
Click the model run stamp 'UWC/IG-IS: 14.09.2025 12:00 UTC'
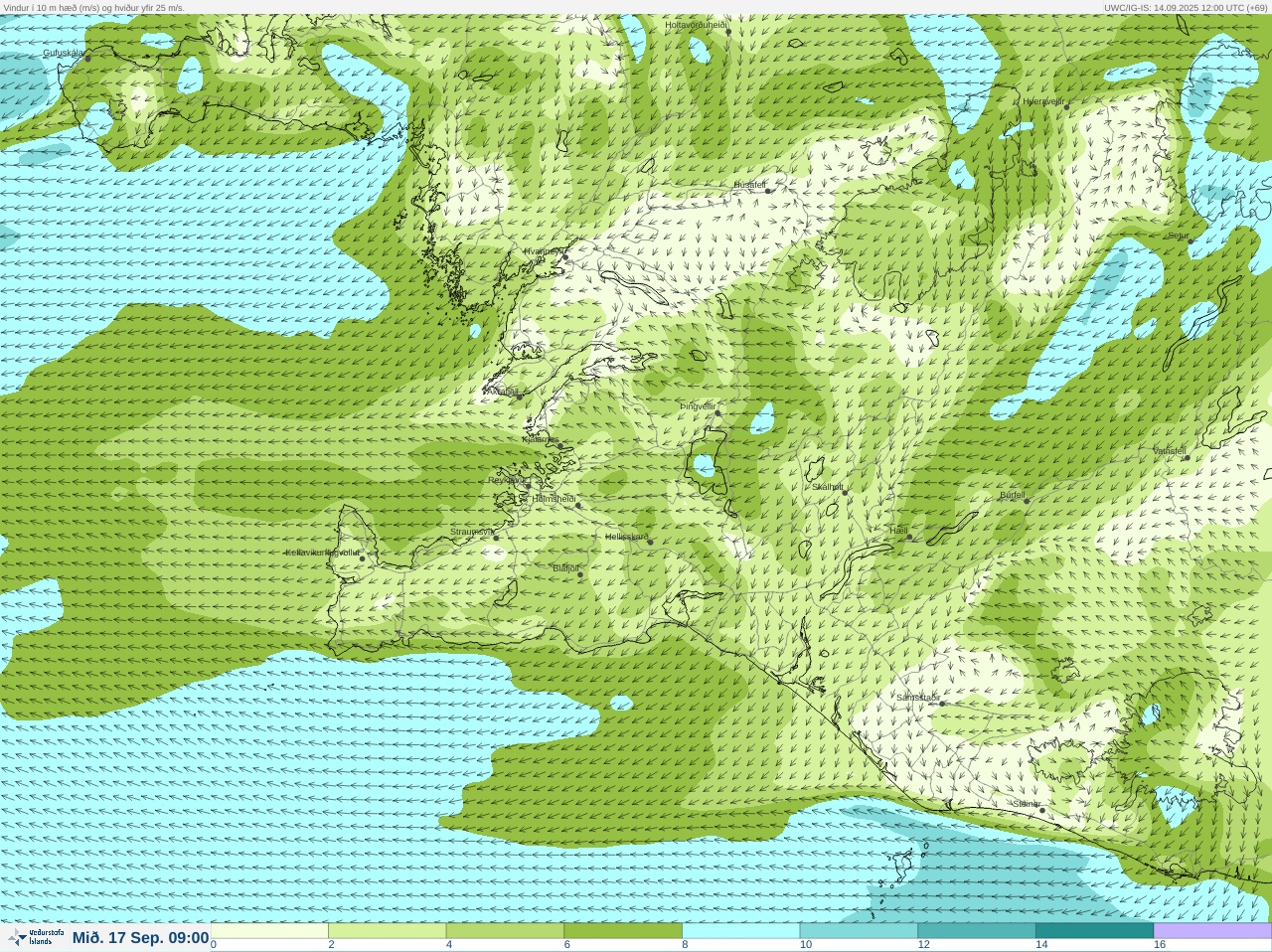pyautogui.click(x=1176, y=7)
